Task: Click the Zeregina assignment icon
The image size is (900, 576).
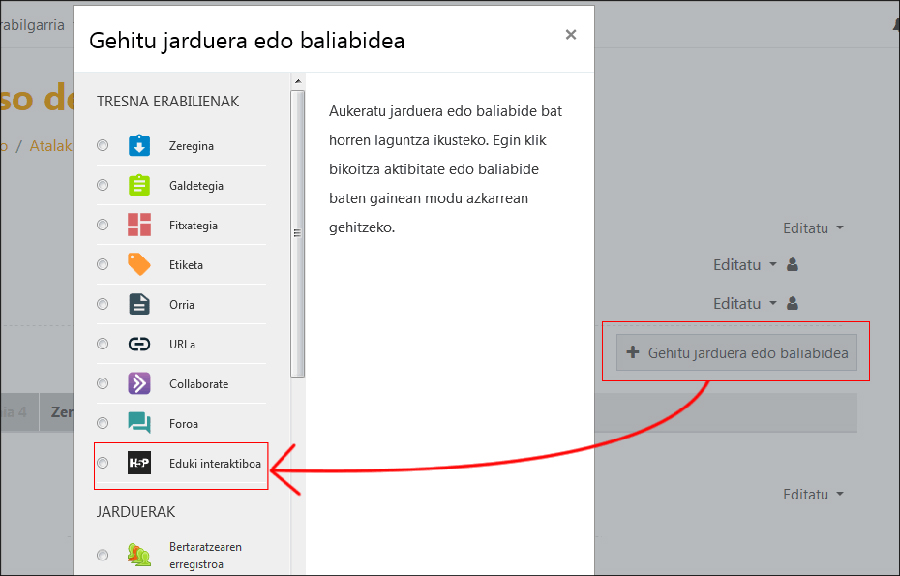Action: coord(139,146)
